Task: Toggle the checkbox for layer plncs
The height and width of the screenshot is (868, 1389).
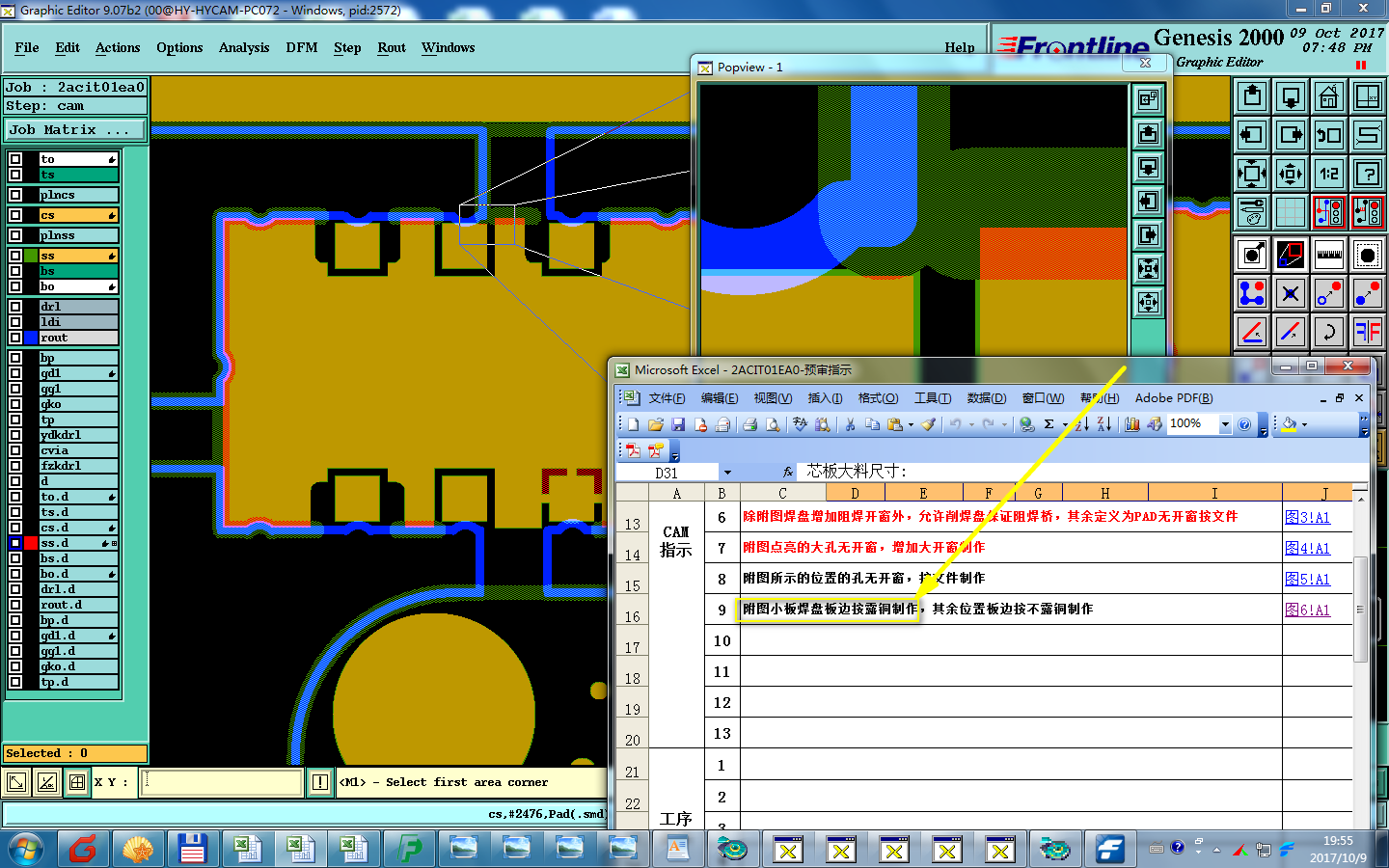Action: (15, 195)
